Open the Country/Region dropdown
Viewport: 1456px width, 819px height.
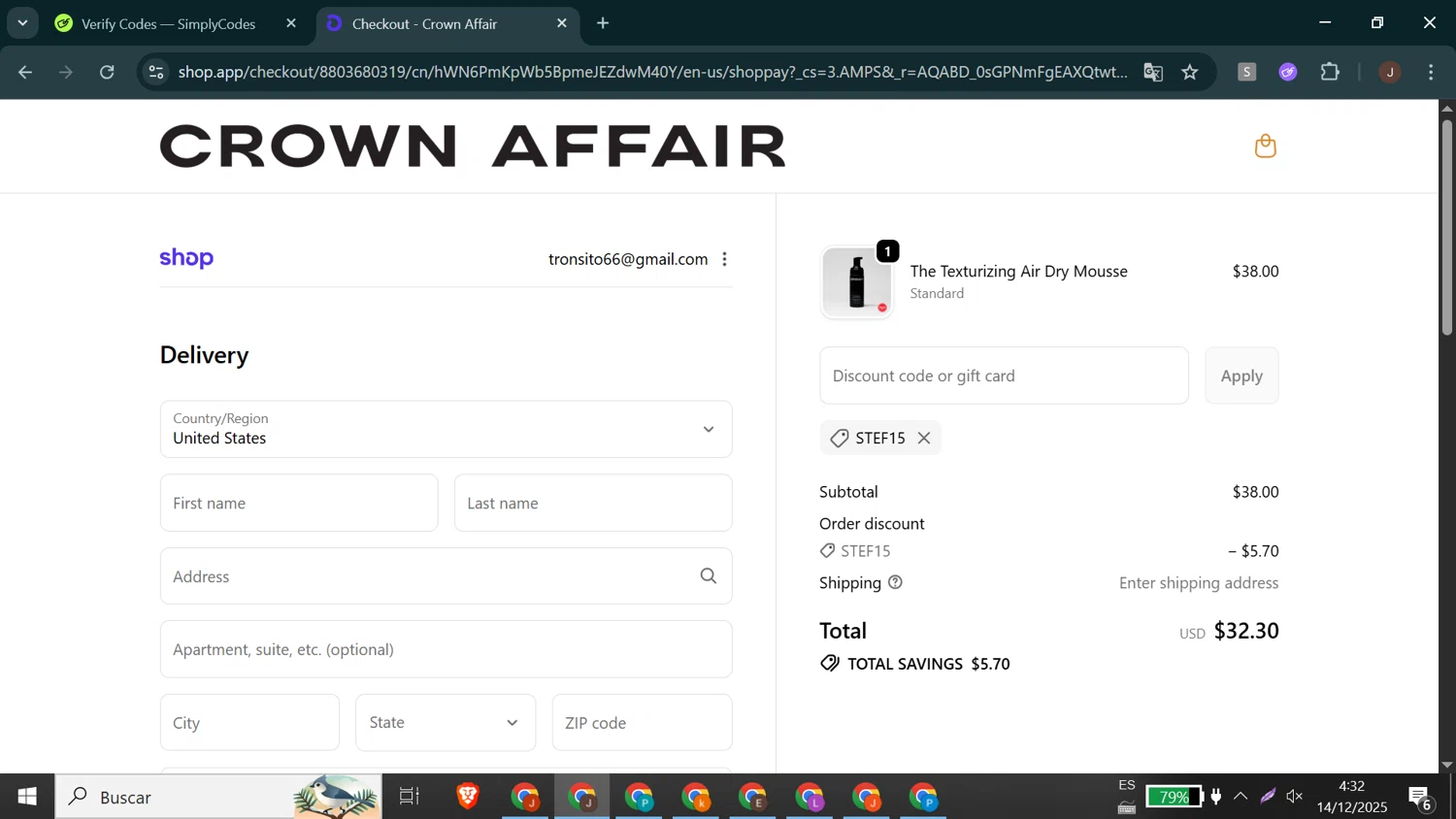pyautogui.click(x=446, y=429)
